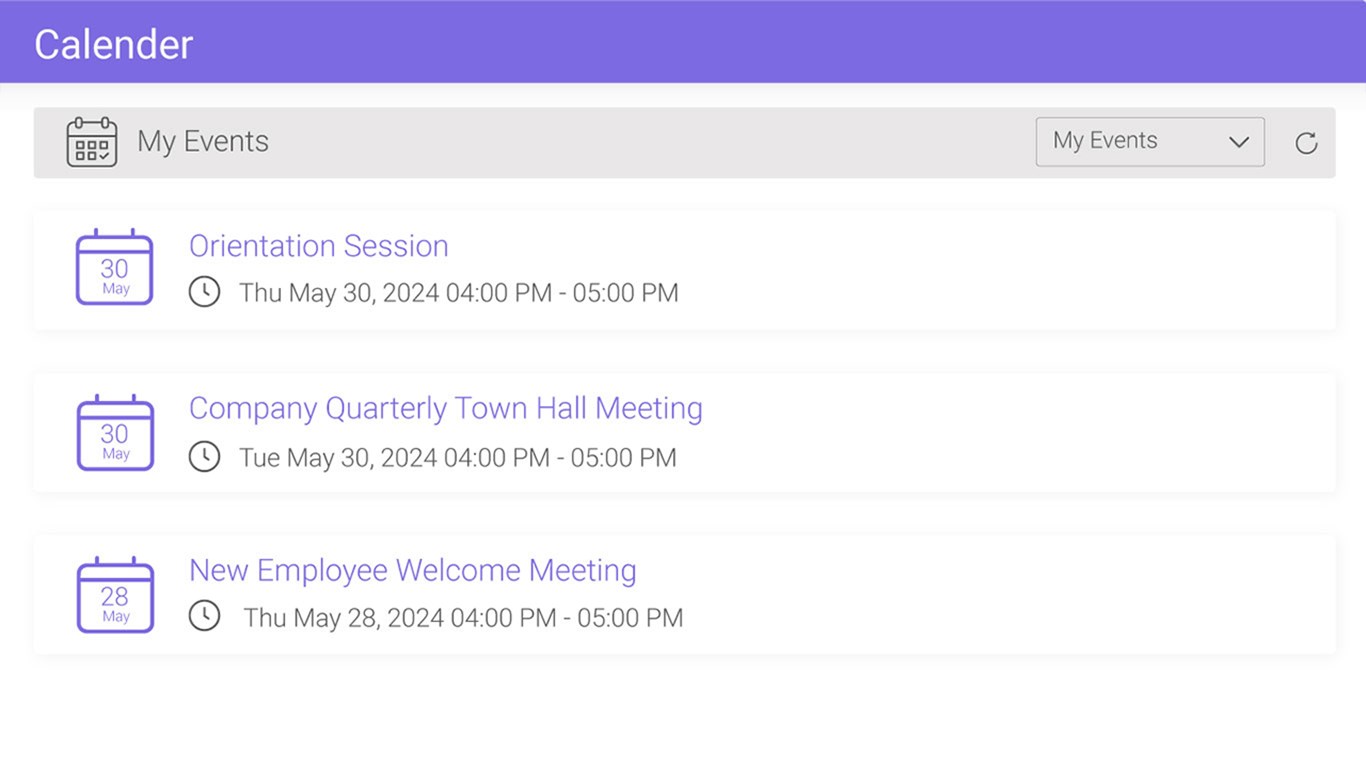Click the clock icon under Orientation Session
This screenshot has height=768, width=1366.
[x=204, y=292]
